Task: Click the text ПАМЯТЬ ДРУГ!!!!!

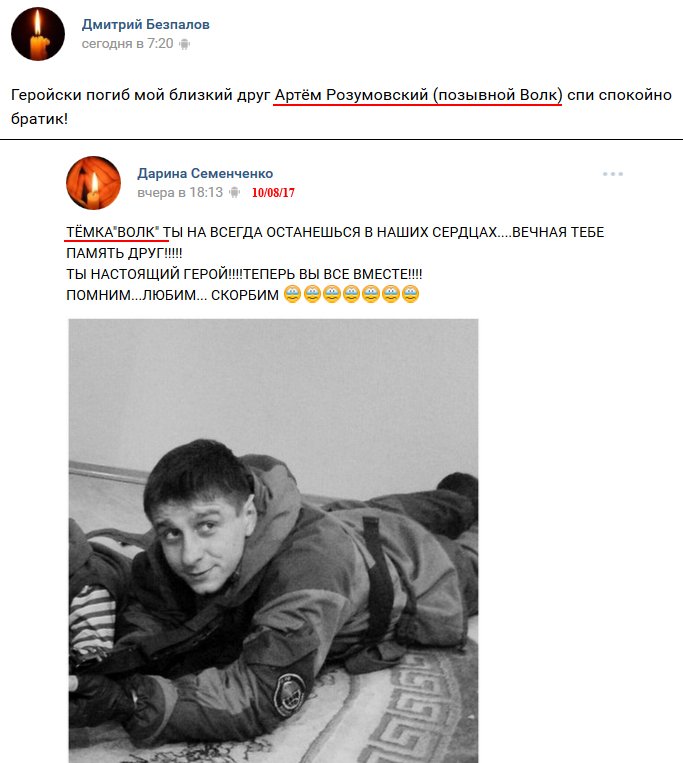Action: 124,253
